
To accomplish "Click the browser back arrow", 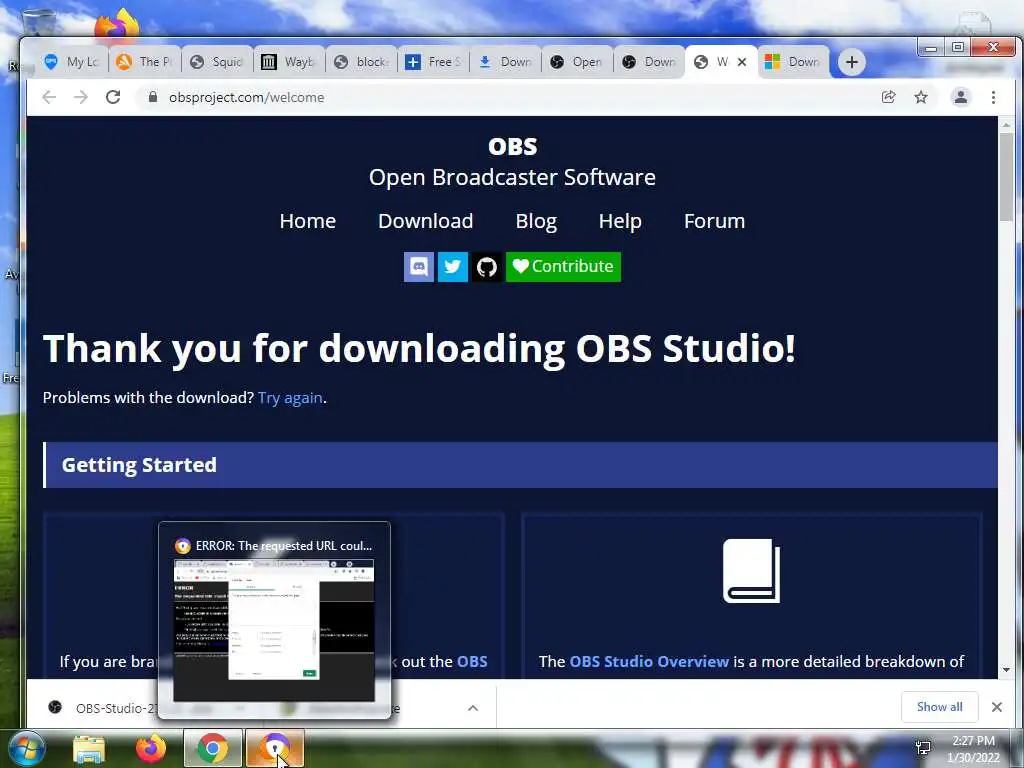I will click(x=49, y=97).
